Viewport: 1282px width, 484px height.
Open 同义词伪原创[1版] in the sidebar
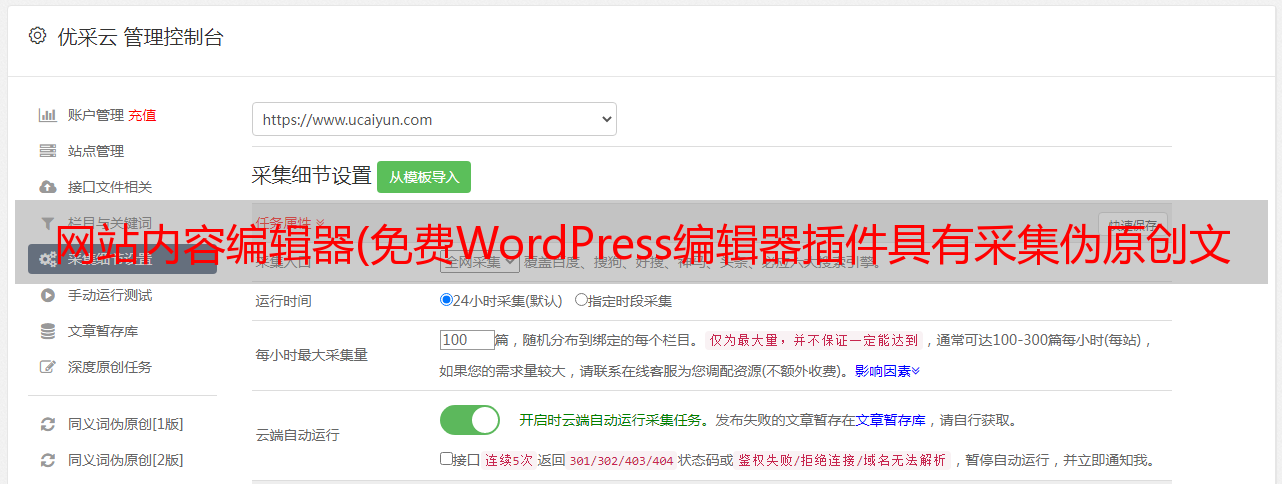[x=126, y=424]
